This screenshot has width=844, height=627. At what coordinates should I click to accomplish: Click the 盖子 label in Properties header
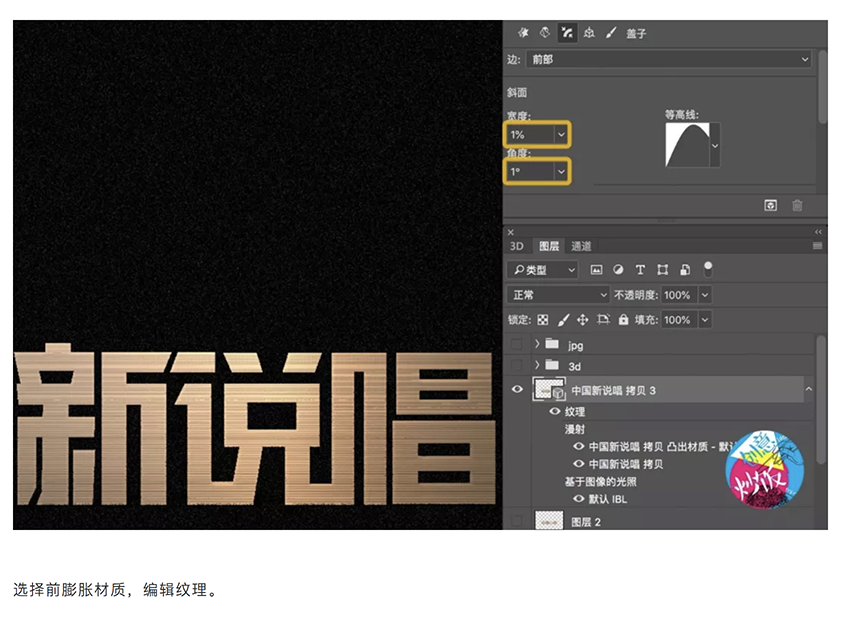point(636,33)
